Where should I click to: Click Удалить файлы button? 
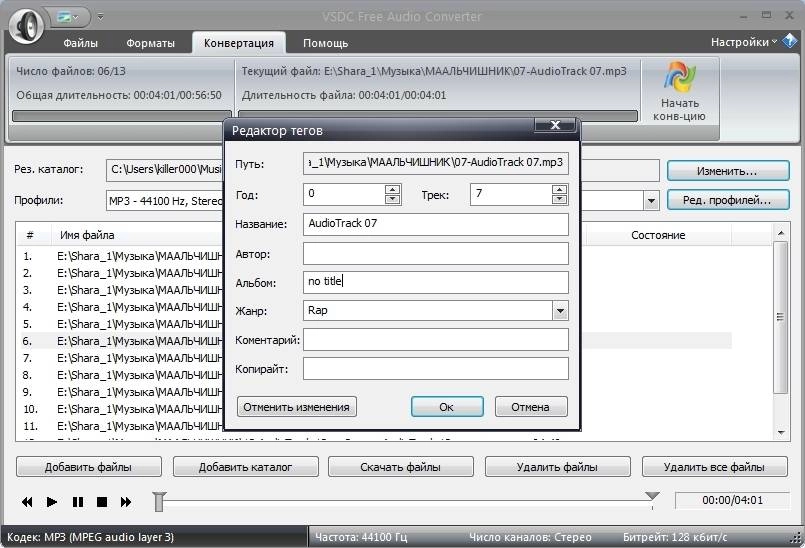coord(558,467)
